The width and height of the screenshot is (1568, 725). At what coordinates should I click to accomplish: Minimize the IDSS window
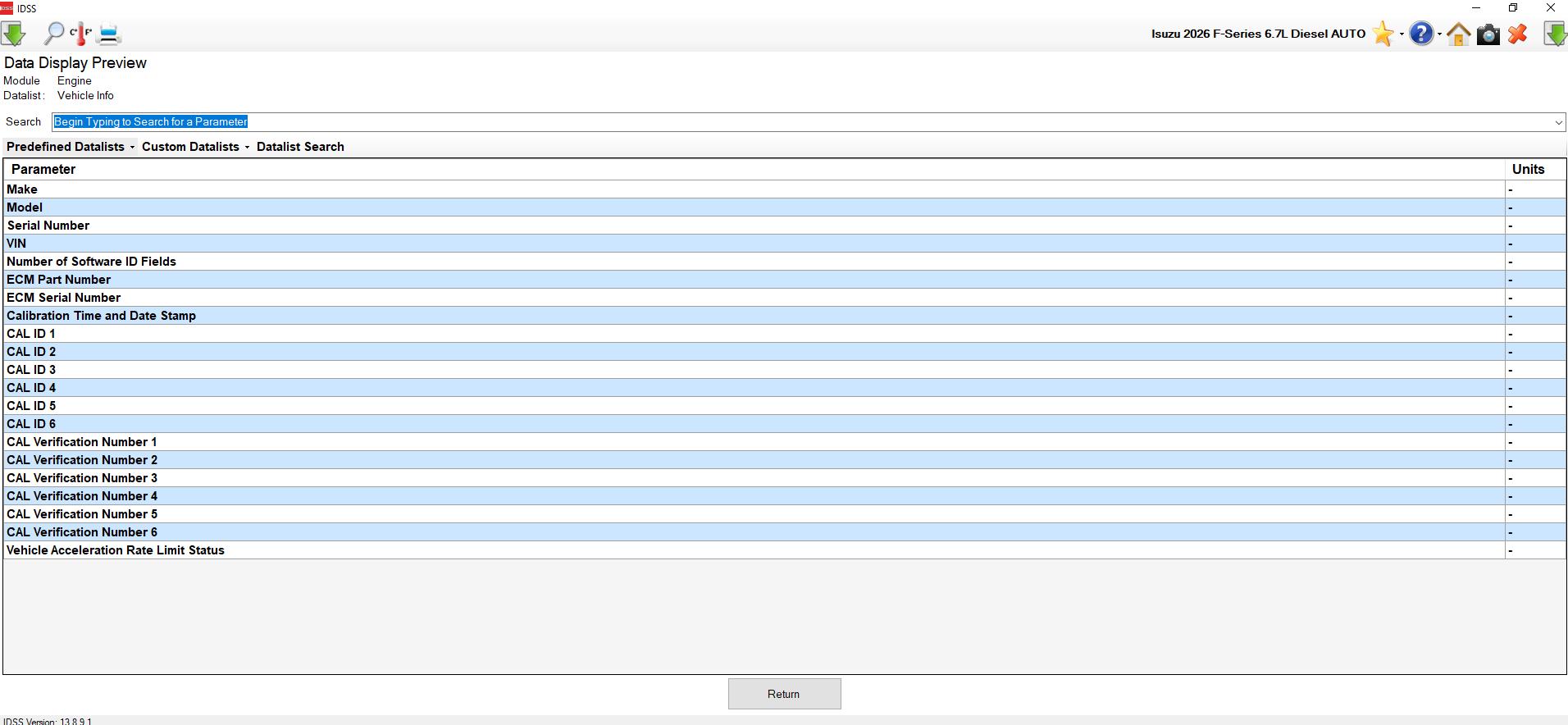coord(1476,8)
